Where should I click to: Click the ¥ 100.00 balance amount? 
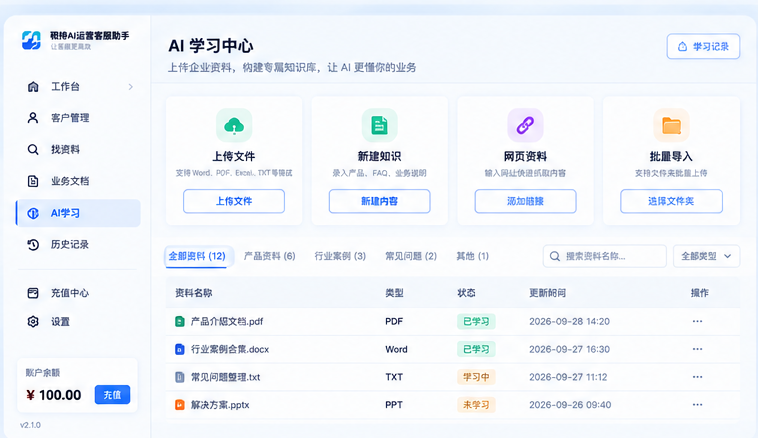click(x=54, y=395)
